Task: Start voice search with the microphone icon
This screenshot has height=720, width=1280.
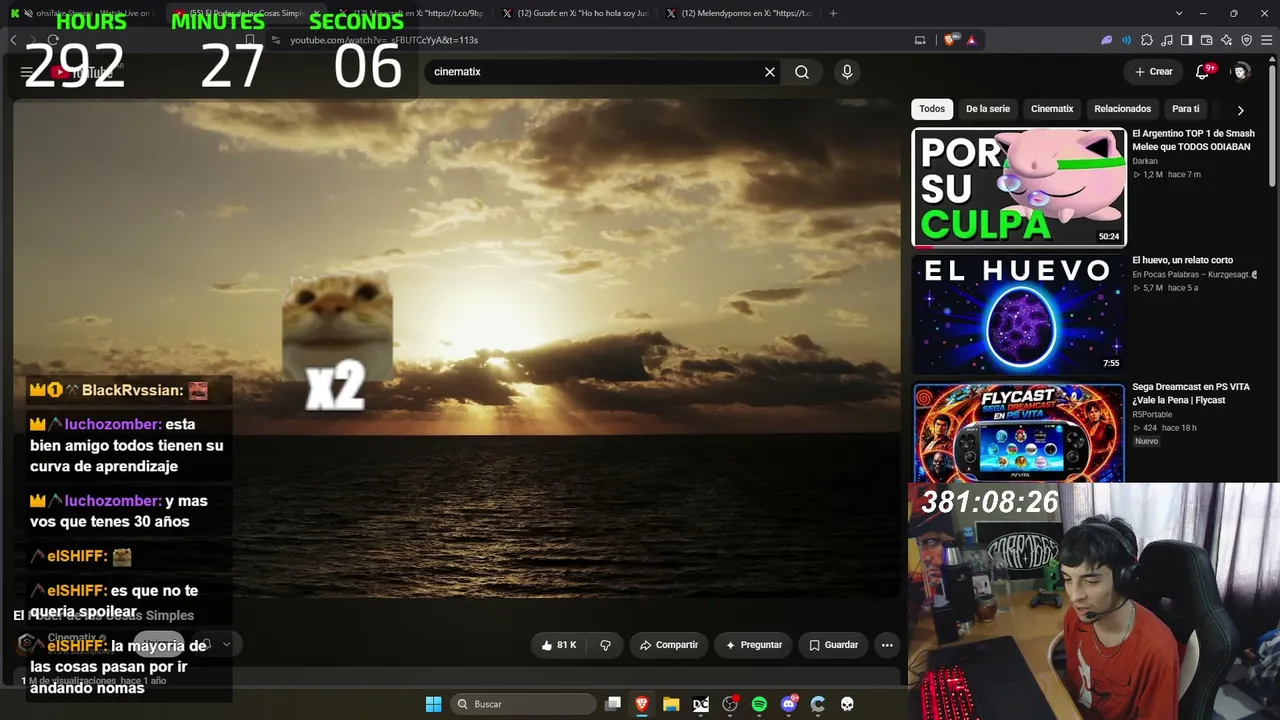Action: [x=847, y=72]
